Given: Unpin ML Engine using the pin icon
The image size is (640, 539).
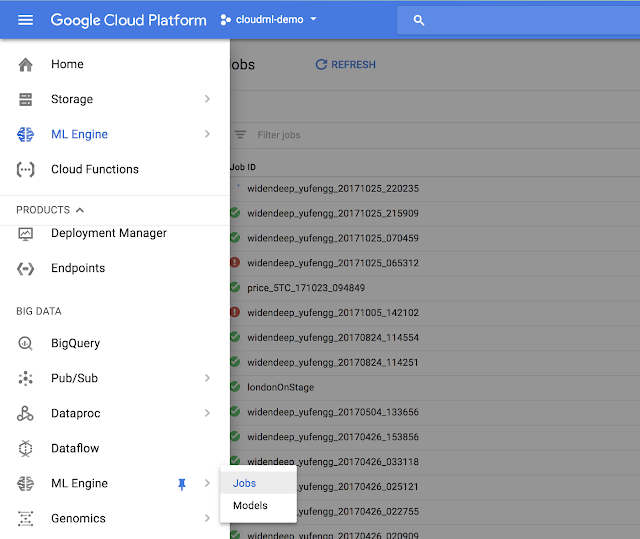Looking at the screenshot, I should (x=182, y=484).
